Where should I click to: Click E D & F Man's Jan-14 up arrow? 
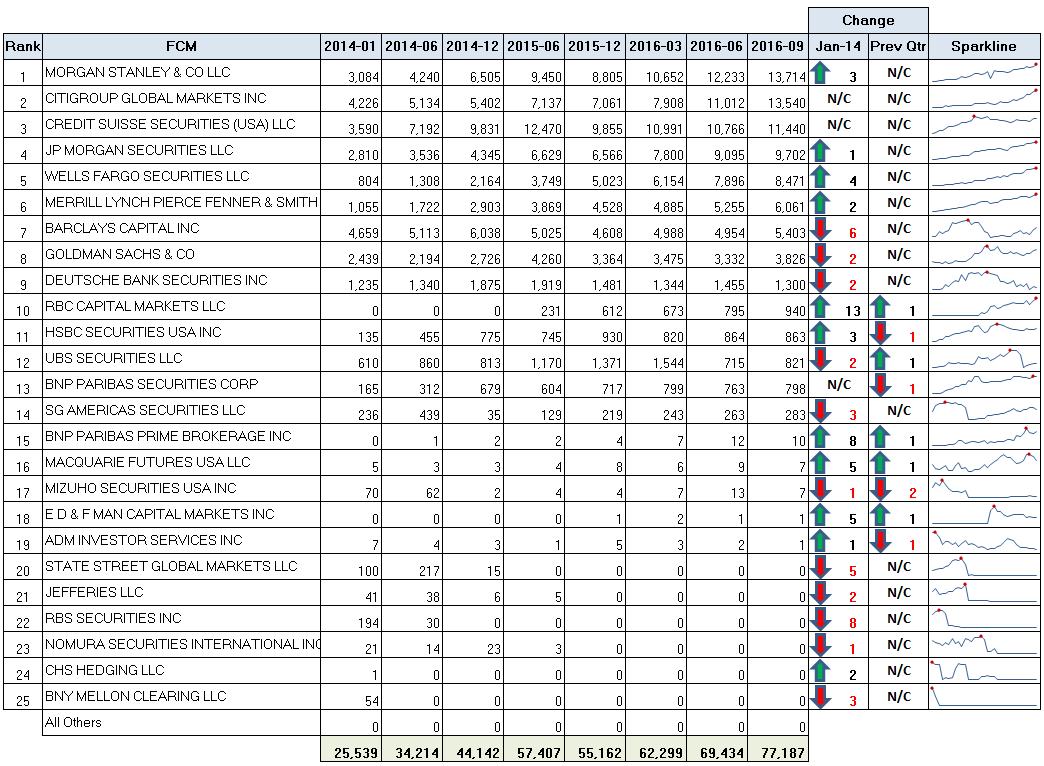click(820, 514)
